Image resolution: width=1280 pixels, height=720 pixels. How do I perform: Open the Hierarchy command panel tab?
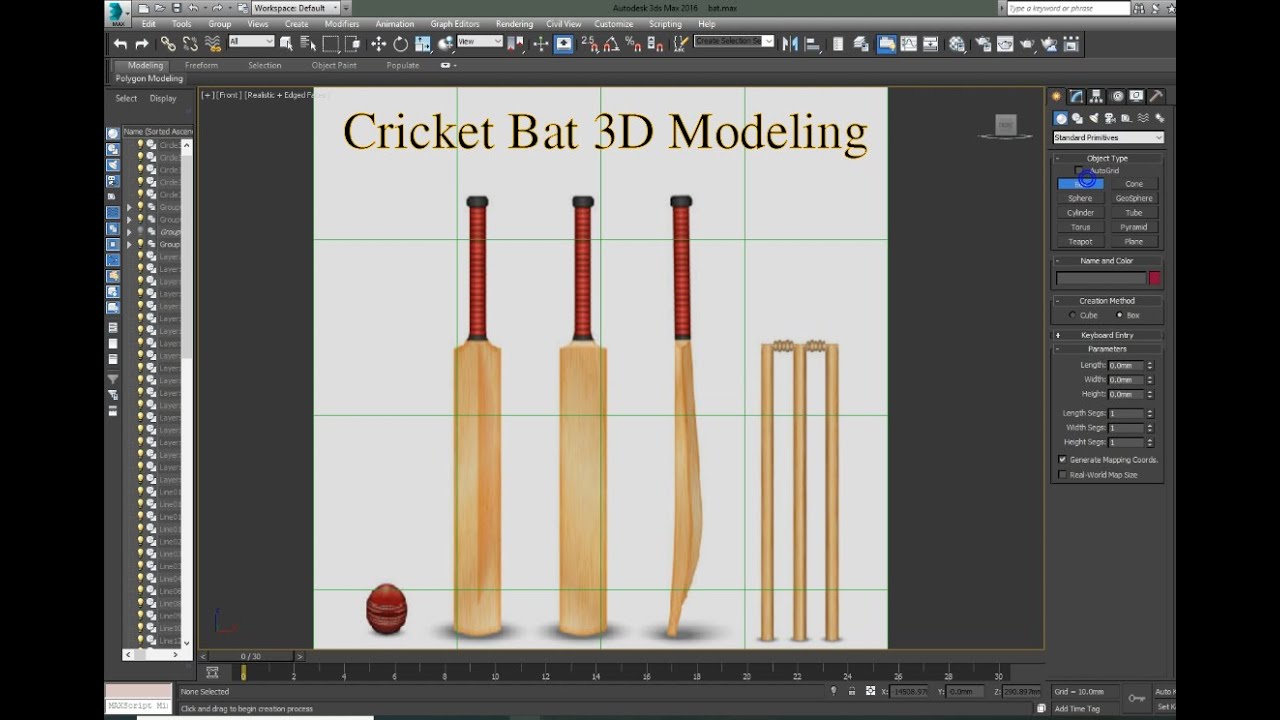1097,96
